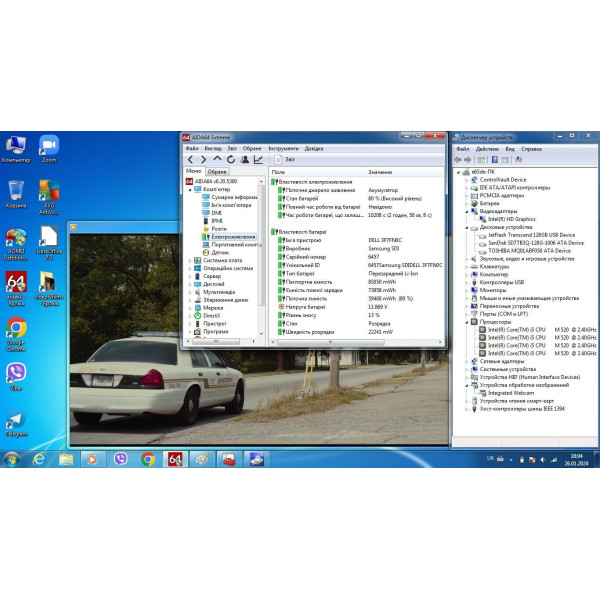The height and width of the screenshot is (600, 600).
Task: Click horizontal scrollbar under AIDA64 values list
Action: pyautogui.click(x=330, y=342)
